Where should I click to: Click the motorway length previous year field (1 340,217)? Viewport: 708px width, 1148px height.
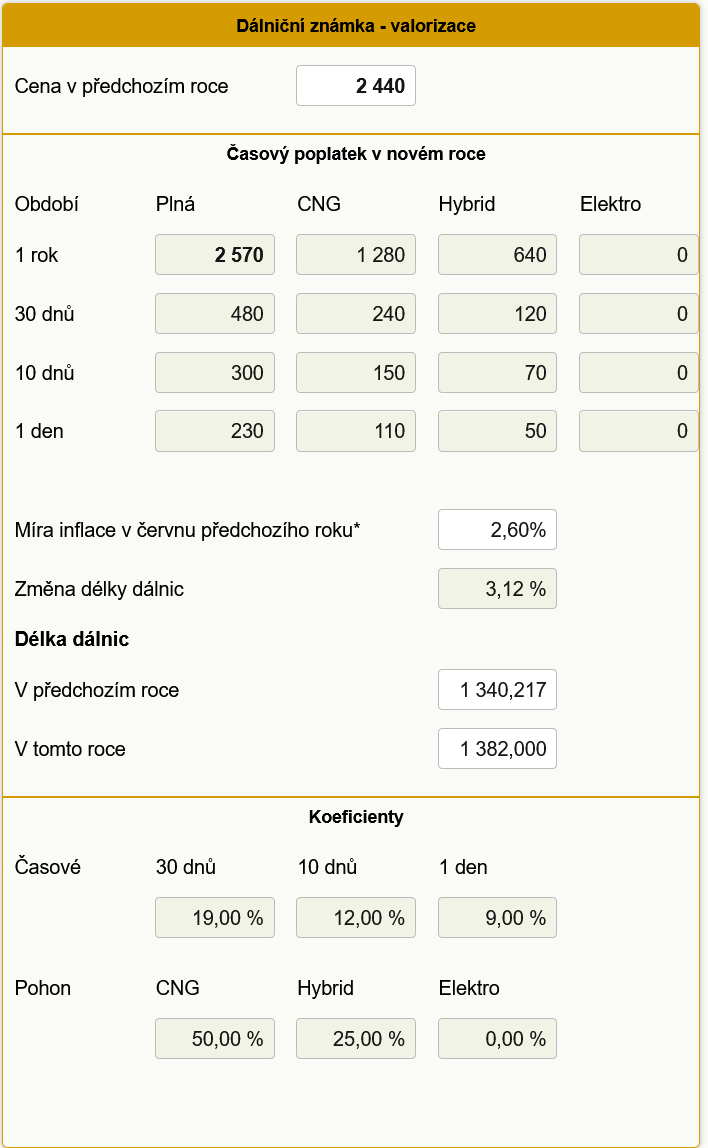coord(497,690)
